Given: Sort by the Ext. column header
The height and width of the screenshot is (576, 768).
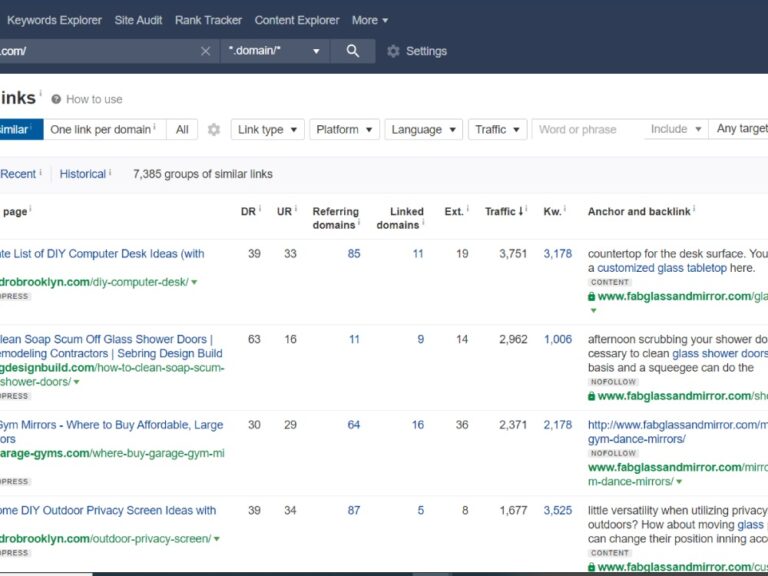Looking at the screenshot, I should coord(454,212).
